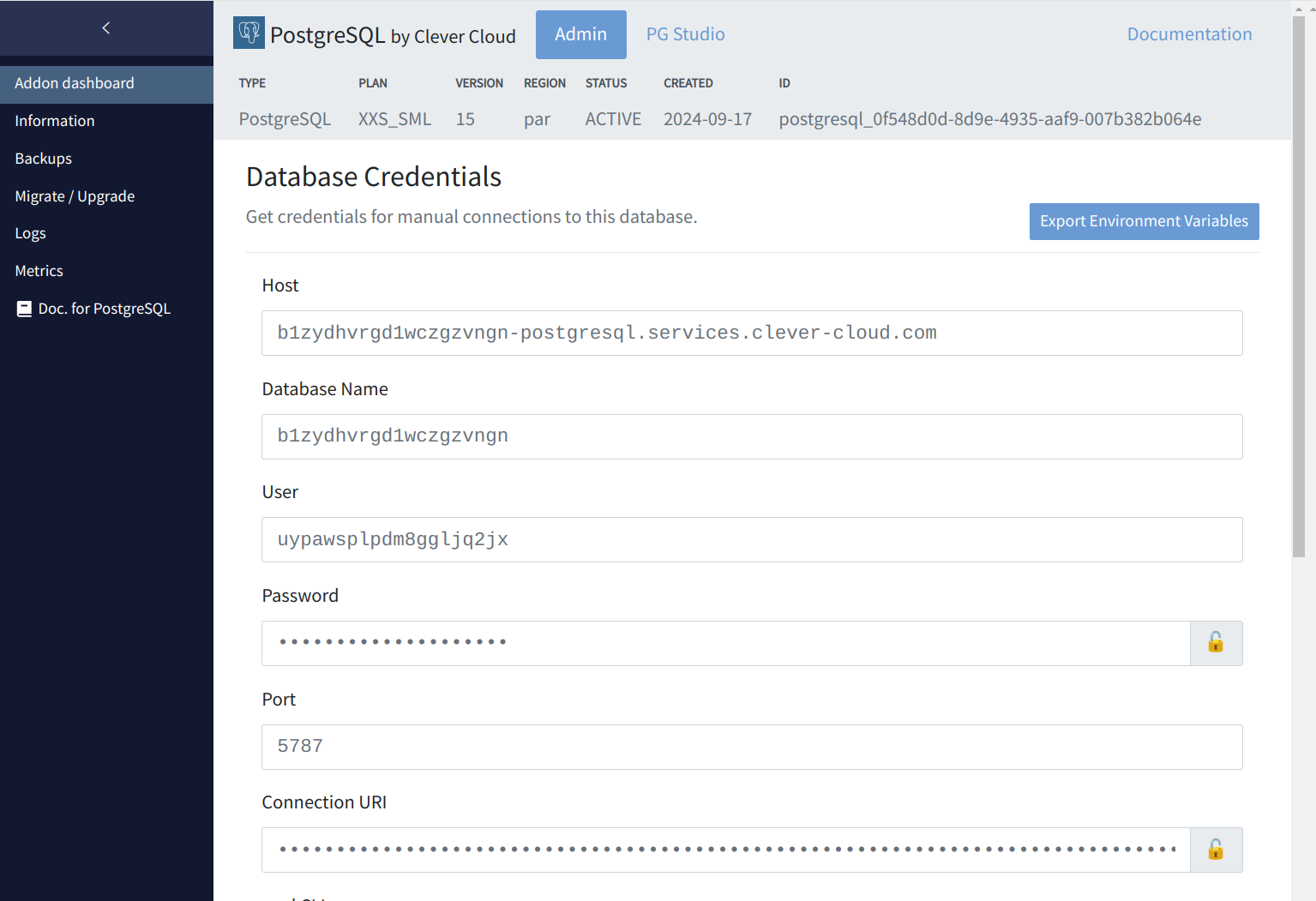
Task: Open the Information section
Action: click(54, 120)
